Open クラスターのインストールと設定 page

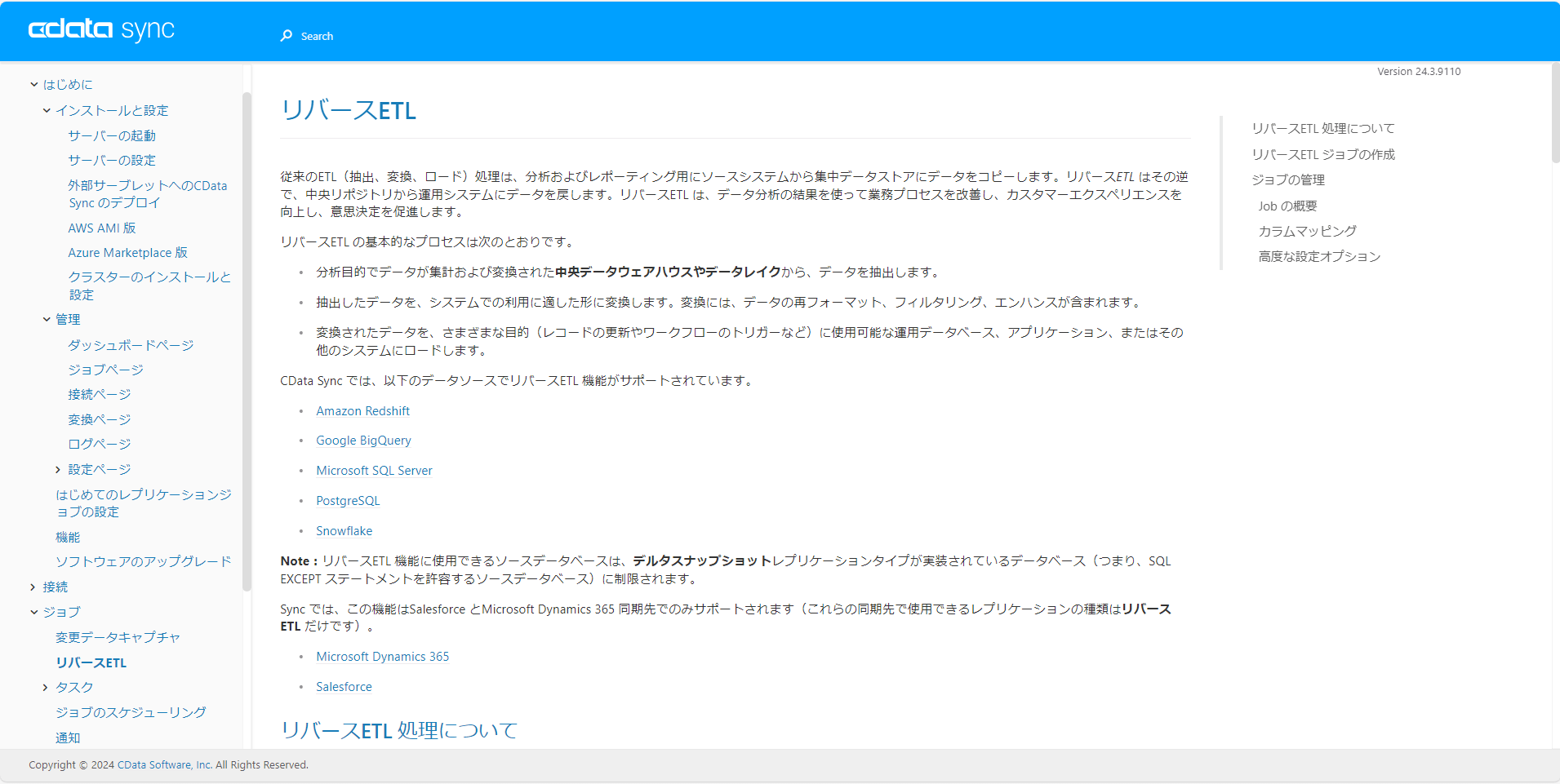149,286
